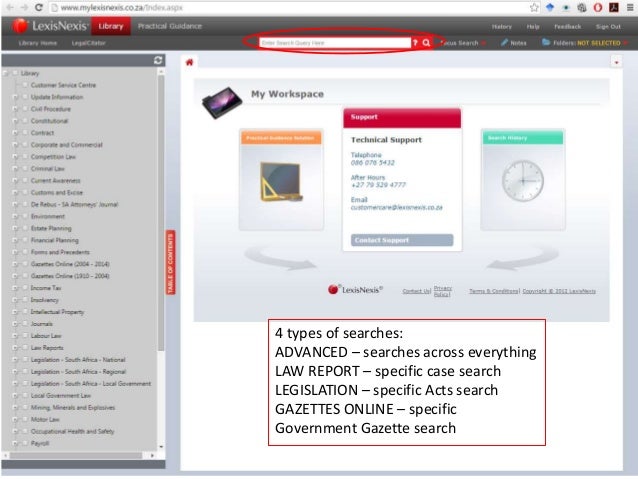Open the Contact Us footer link
Viewport: 638px width, 479px height.
416,291
